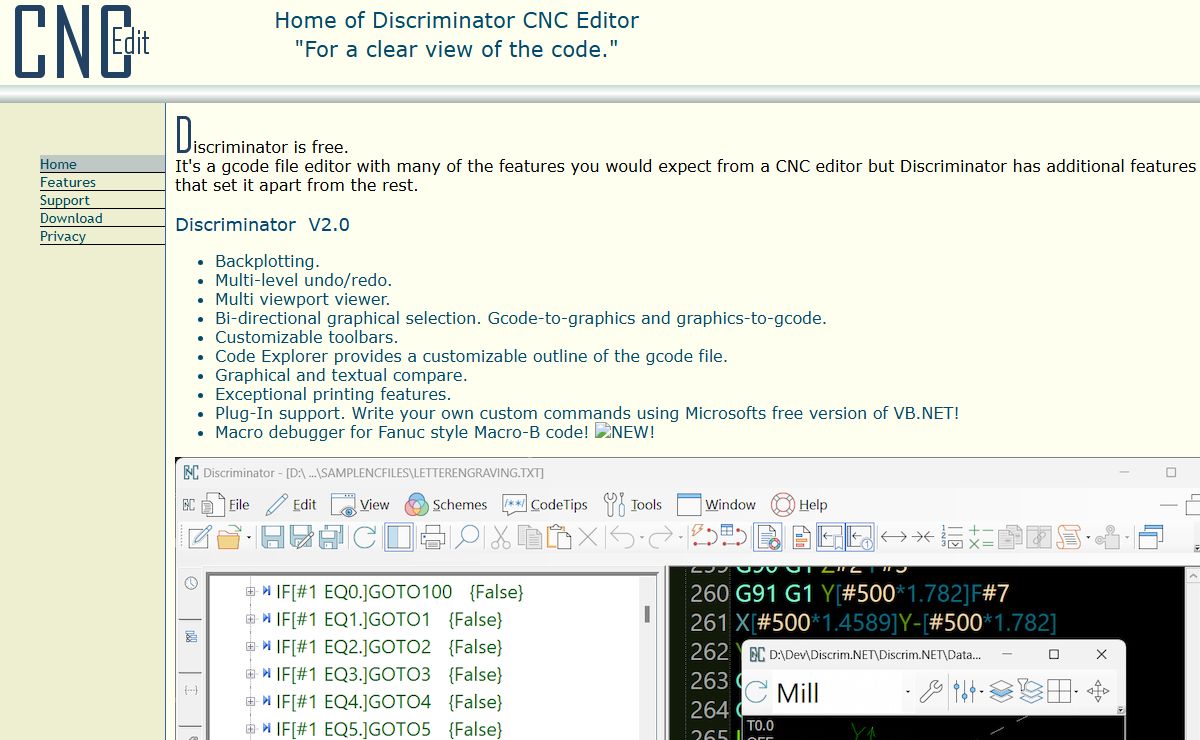This screenshot has height=740, width=1200.
Task: Click the math operators plus-minus-times icon
Action: [981, 537]
